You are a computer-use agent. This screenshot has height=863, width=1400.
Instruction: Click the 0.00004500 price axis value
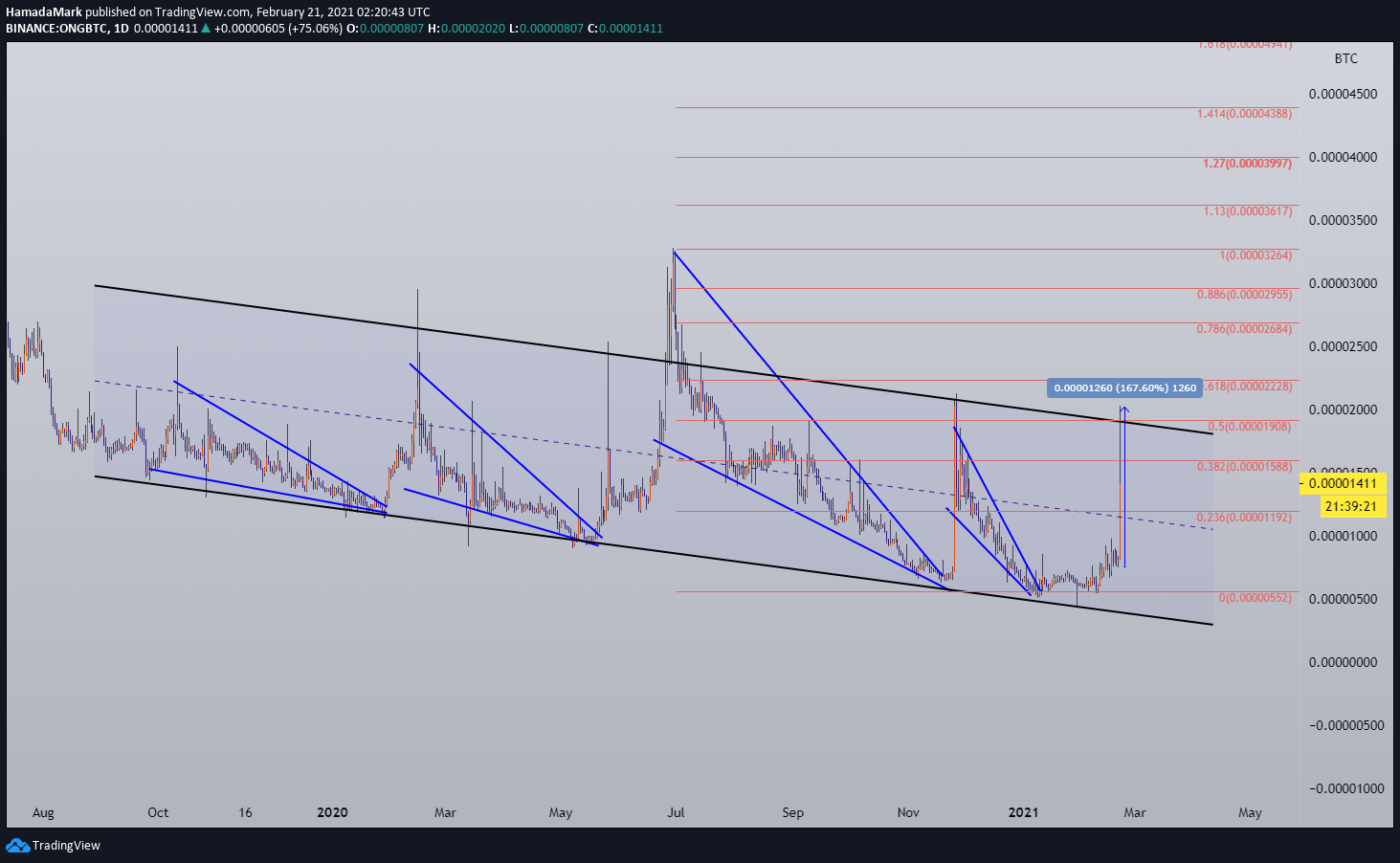pyautogui.click(x=1344, y=94)
